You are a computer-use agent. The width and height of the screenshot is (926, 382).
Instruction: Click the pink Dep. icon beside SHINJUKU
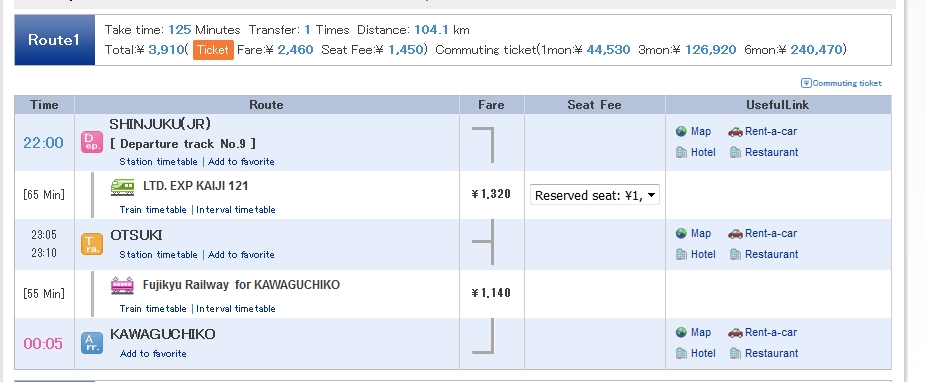click(92, 142)
